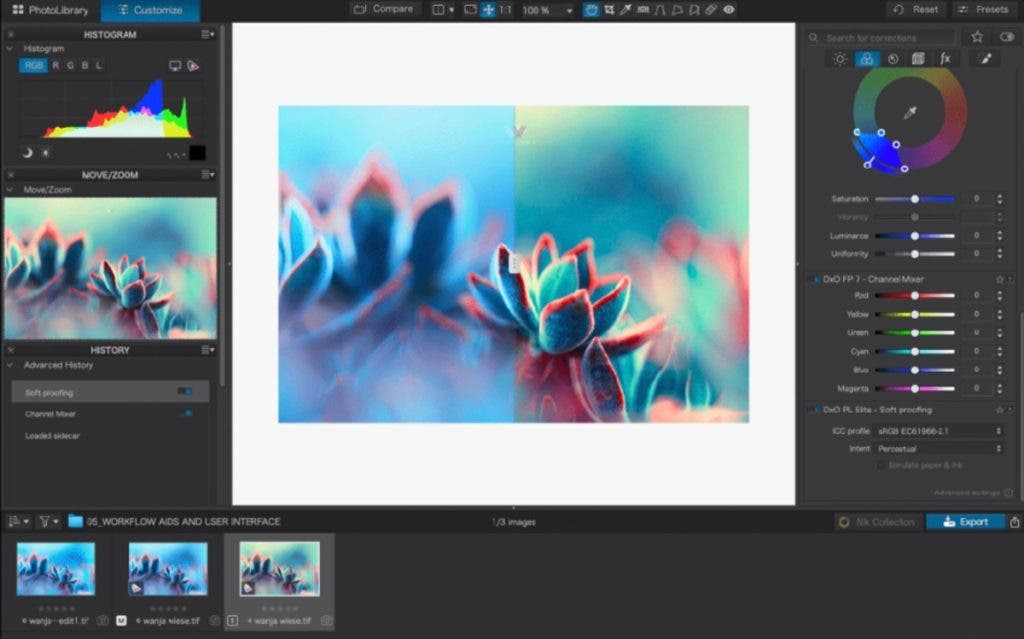Select the R channel in histogram
The width and height of the screenshot is (1024, 639).
(x=55, y=66)
